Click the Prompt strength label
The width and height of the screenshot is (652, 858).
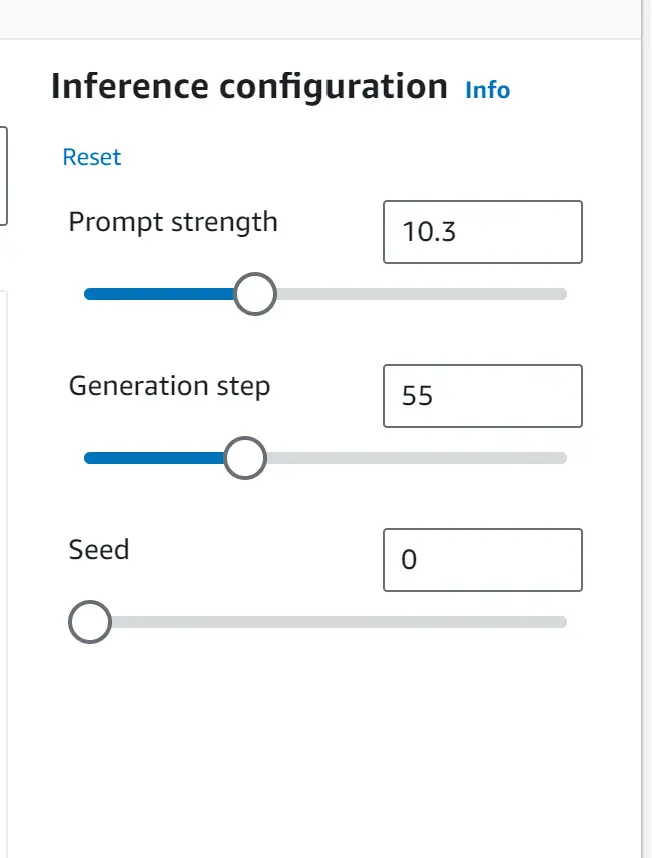coord(173,221)
